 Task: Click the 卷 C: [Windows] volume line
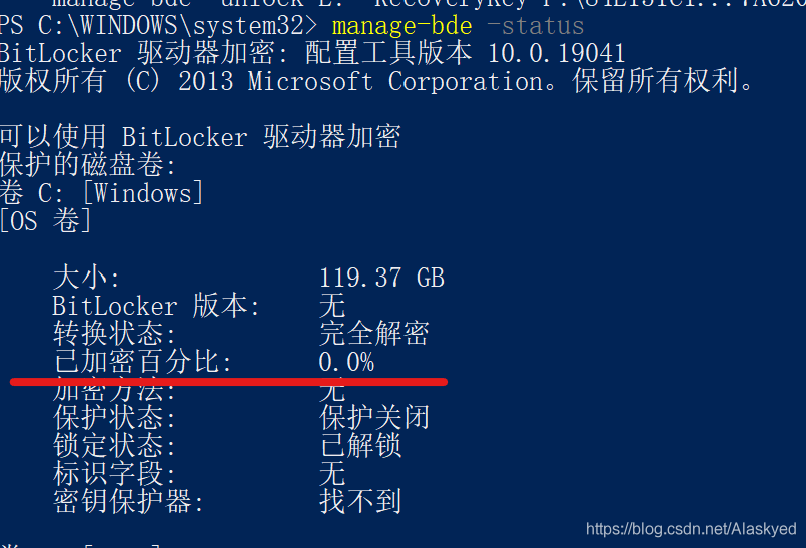(102, 194)
